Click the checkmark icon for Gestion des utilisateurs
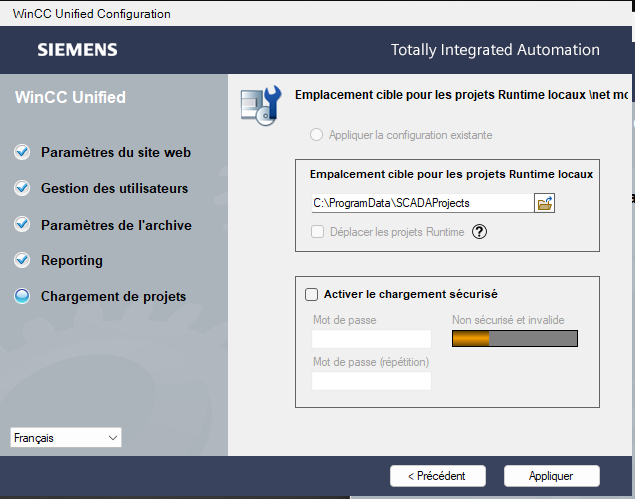635x499 pixels. [22, 188]
